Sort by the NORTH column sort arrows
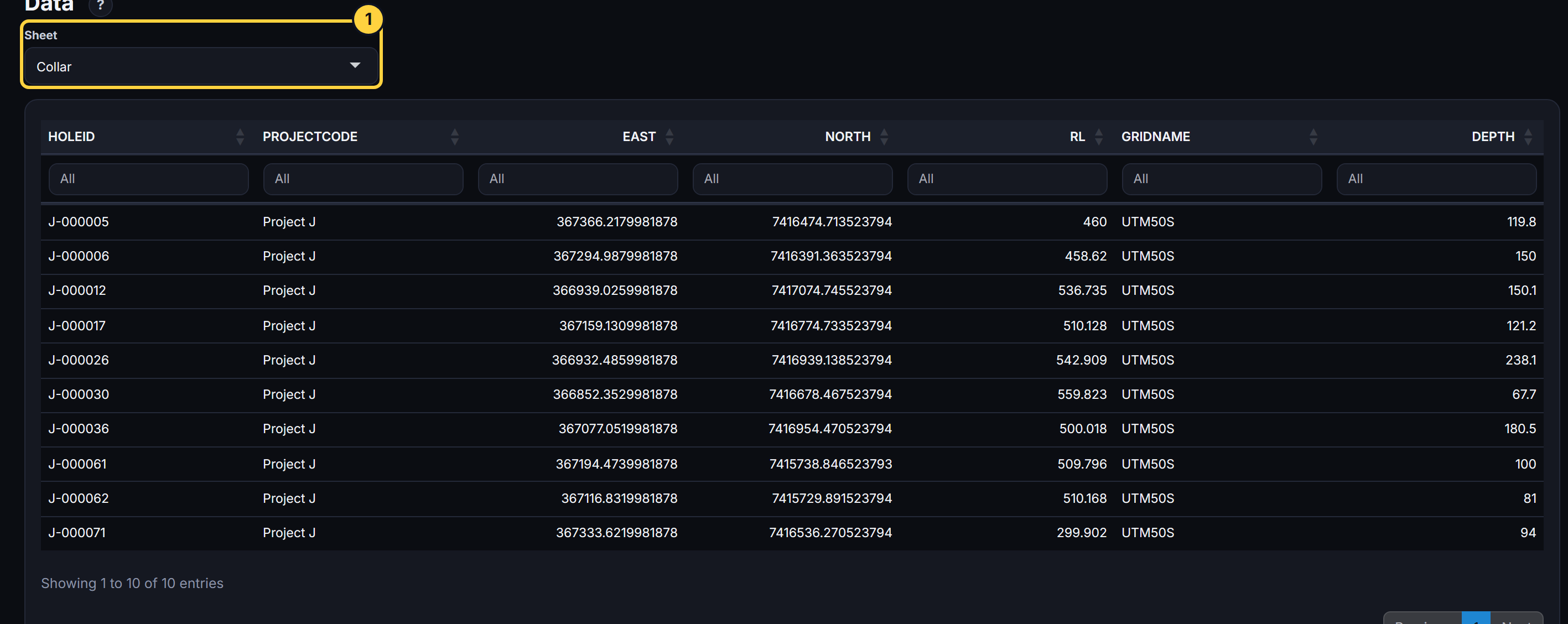This screenshot has height=624, width=1568. point(885,137)
